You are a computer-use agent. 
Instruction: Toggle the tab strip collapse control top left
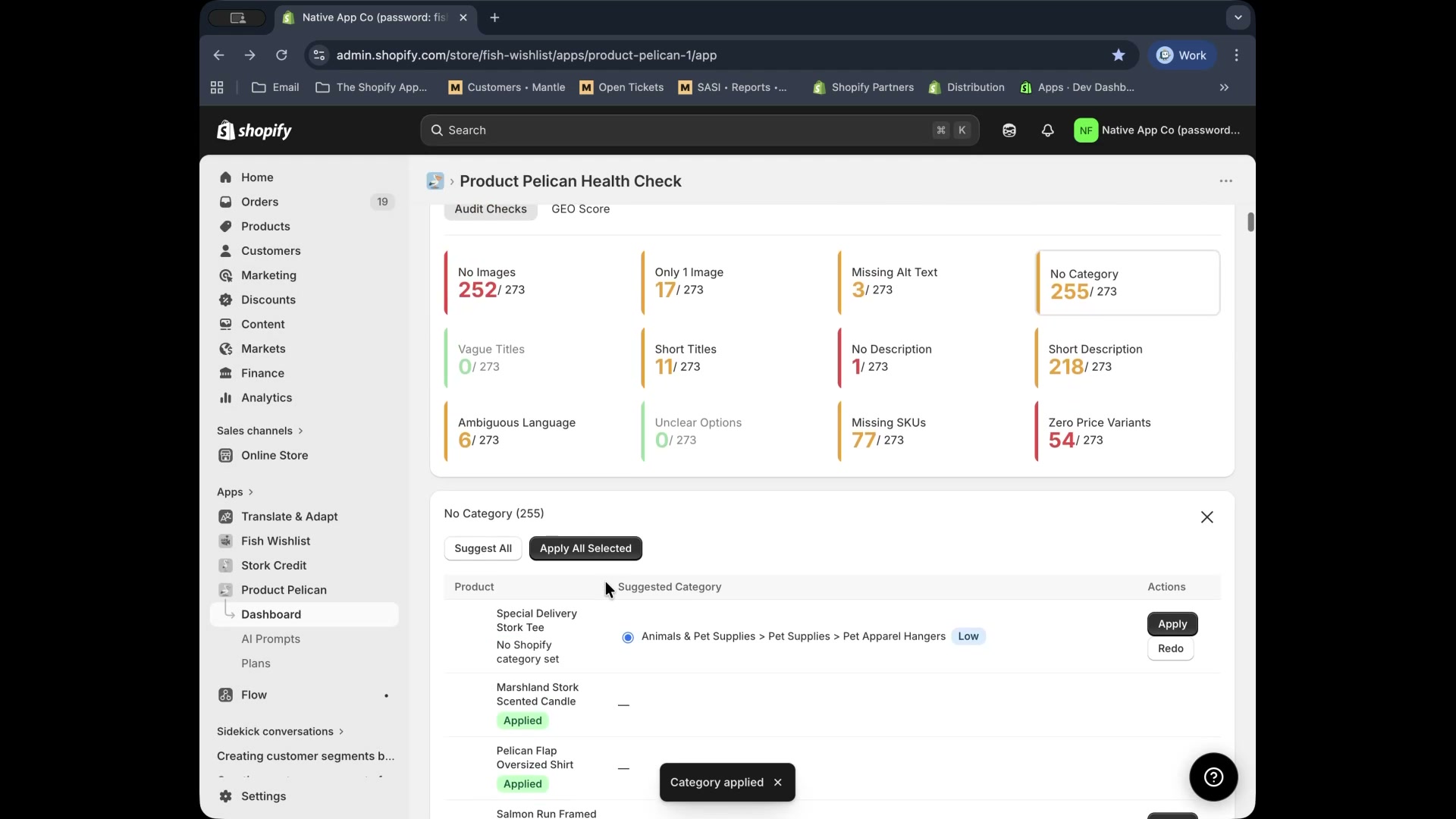coord(238,17)
